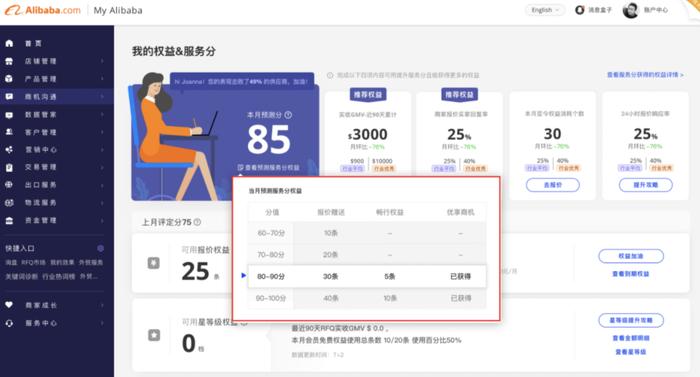
Task: Click the 已获得 cell in 80-90分 row
Action: coord(461,276)
